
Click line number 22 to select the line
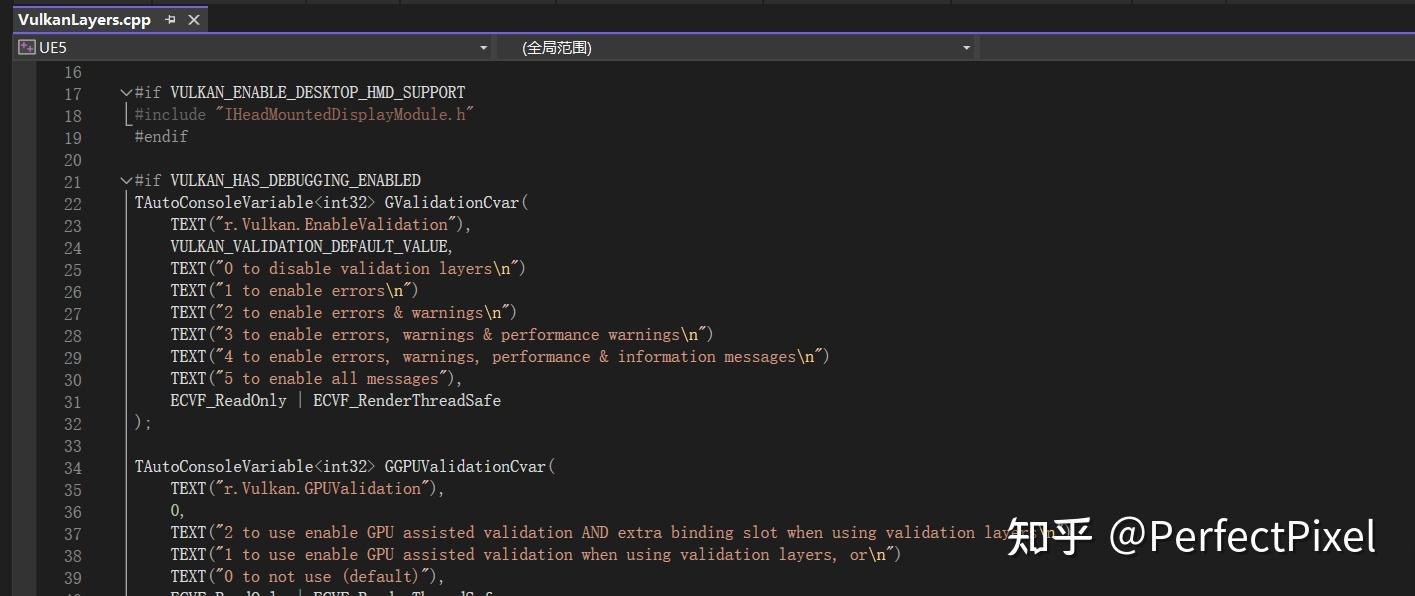pyautogui.click(x=72, y=202)
